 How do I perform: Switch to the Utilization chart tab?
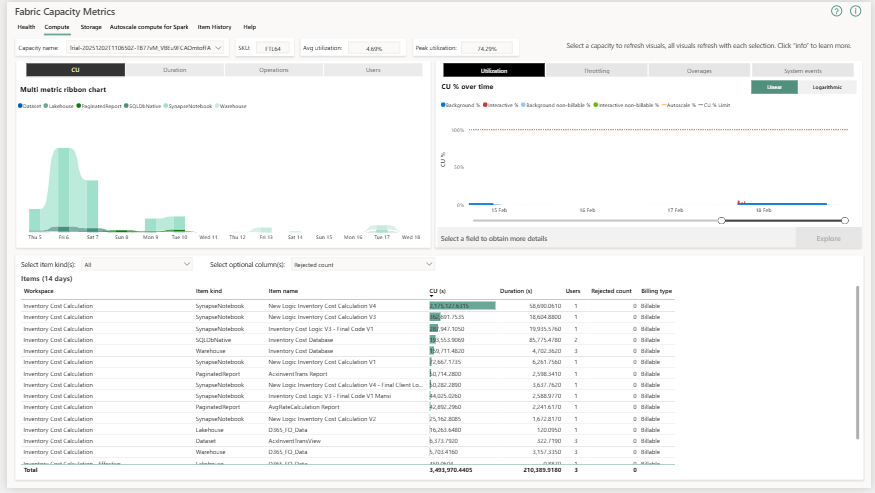pos(494,70)
